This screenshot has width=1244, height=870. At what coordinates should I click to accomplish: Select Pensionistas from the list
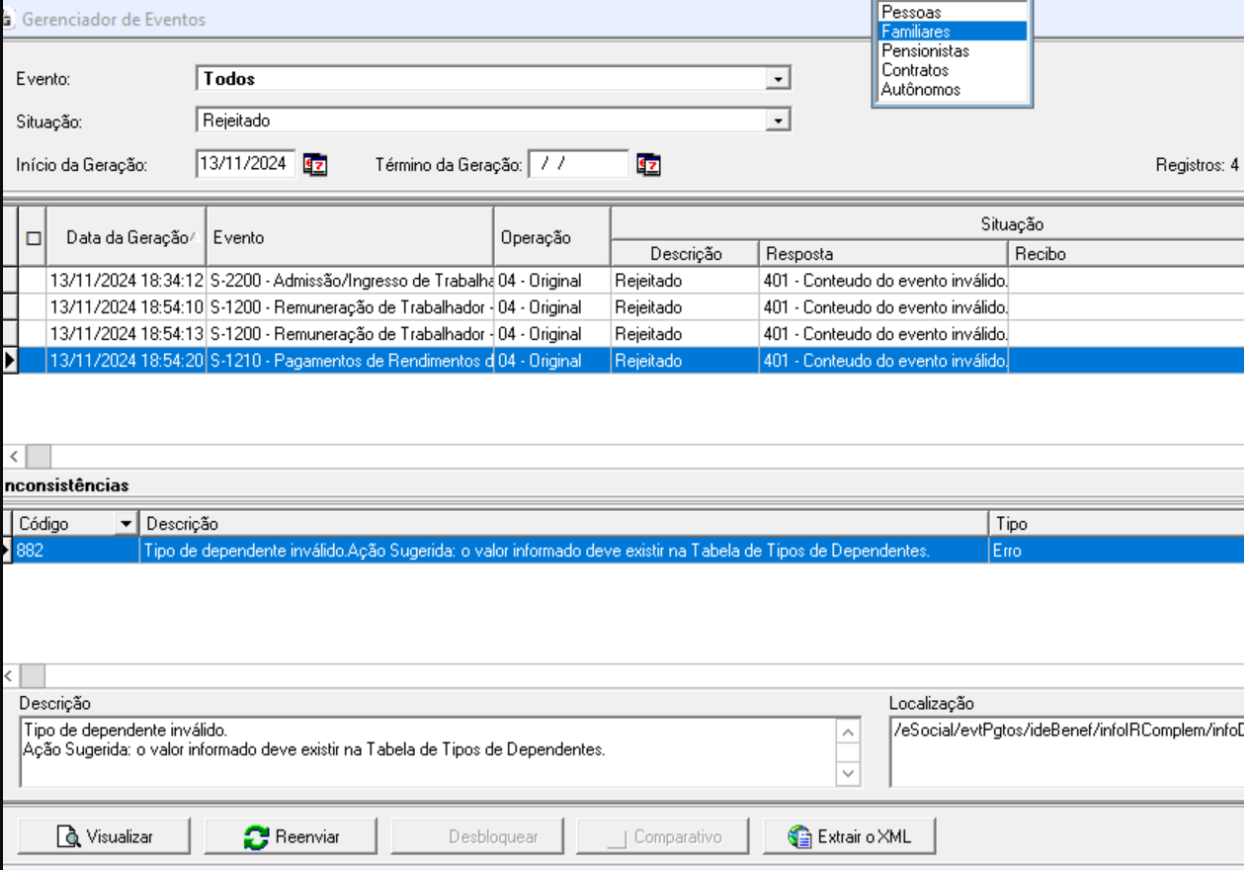pyautogui.click(x=924, y=51)
